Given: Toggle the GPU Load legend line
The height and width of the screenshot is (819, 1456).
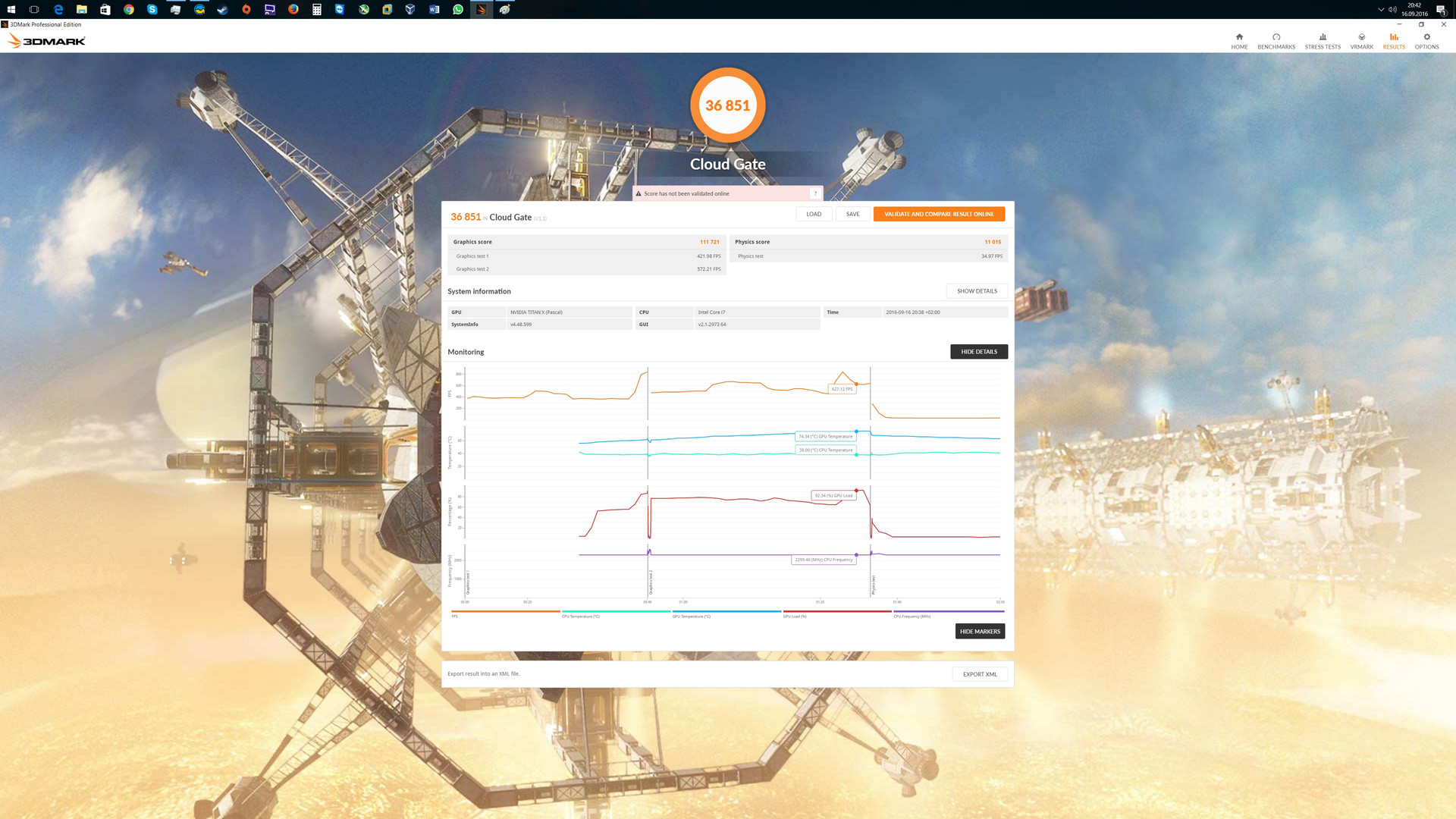Looking at the screenshot, I should 837,613.
